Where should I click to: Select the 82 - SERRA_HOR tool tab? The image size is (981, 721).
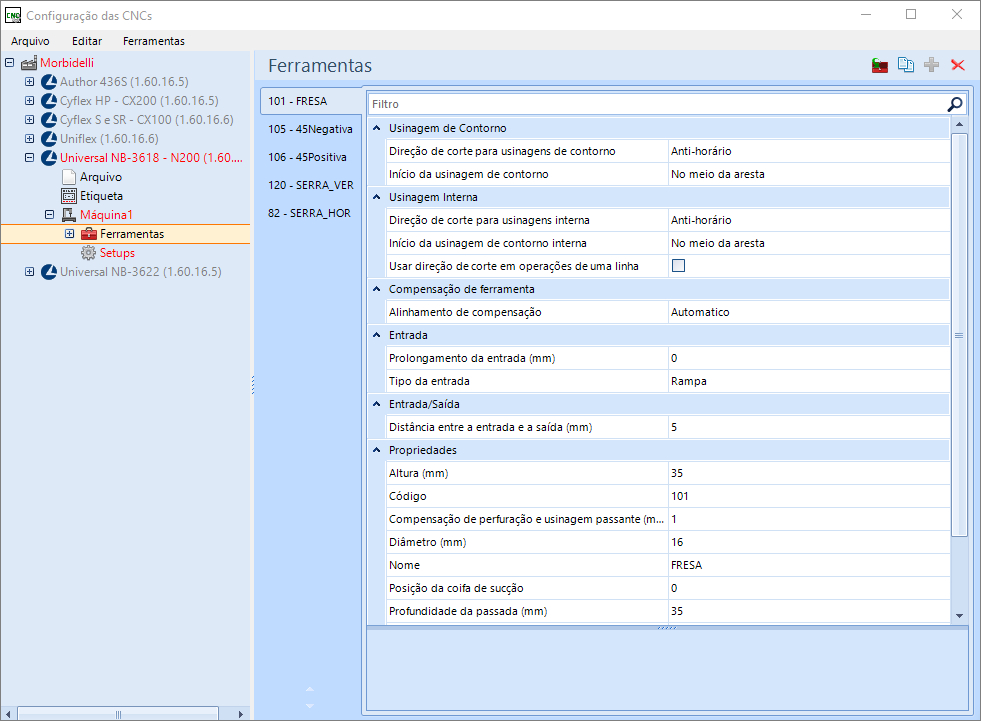tap(311, 213)
